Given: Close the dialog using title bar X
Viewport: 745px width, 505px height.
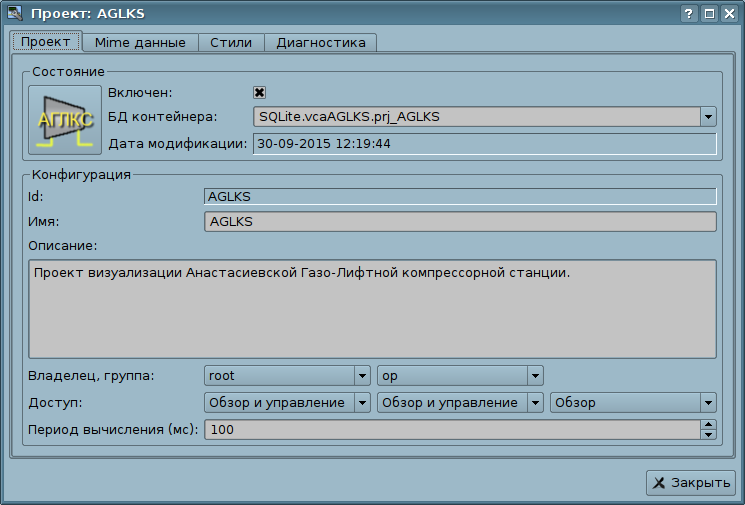Looking at the screenshot, I should (729, 14).
